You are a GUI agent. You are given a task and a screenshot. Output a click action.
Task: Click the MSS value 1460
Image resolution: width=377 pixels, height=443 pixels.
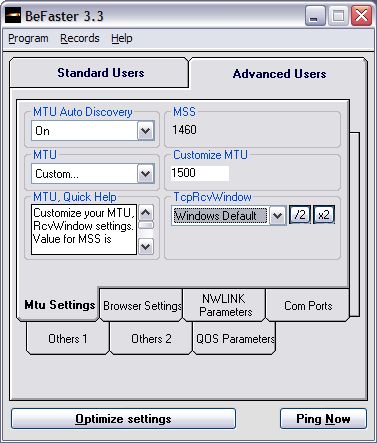click(184, 130)
